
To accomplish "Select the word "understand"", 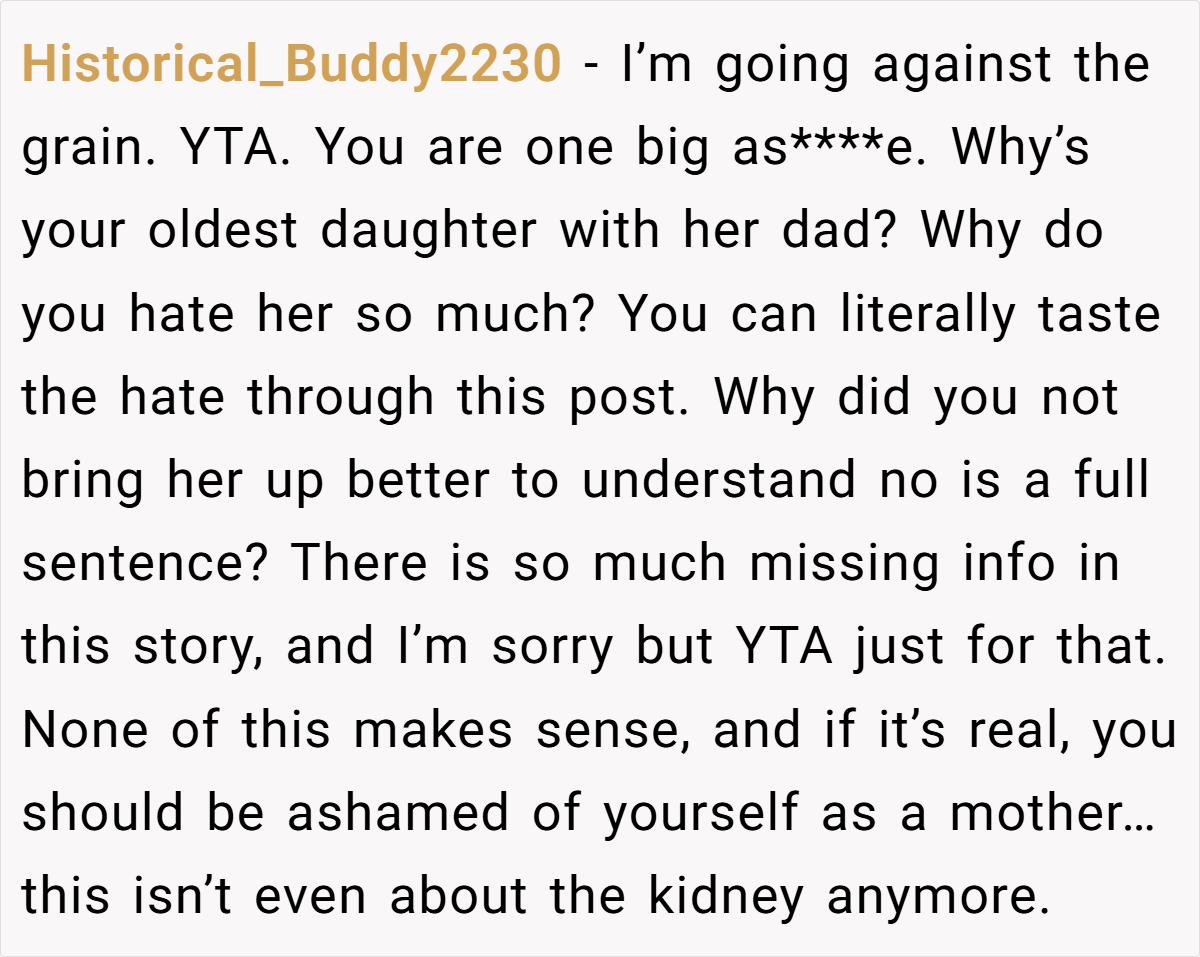I will (719, 481).
